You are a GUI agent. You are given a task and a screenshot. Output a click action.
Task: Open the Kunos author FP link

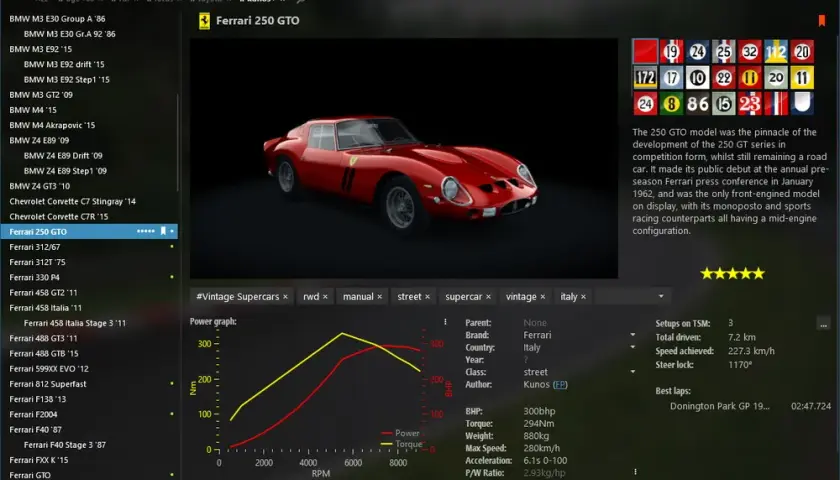(x=560, y=385)
